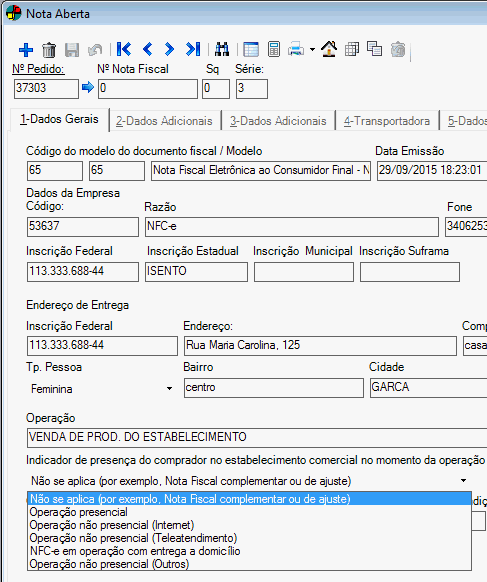The image size is (487, 582).
Task: Click the first Código do modelo field
Action: pos(55,171)
